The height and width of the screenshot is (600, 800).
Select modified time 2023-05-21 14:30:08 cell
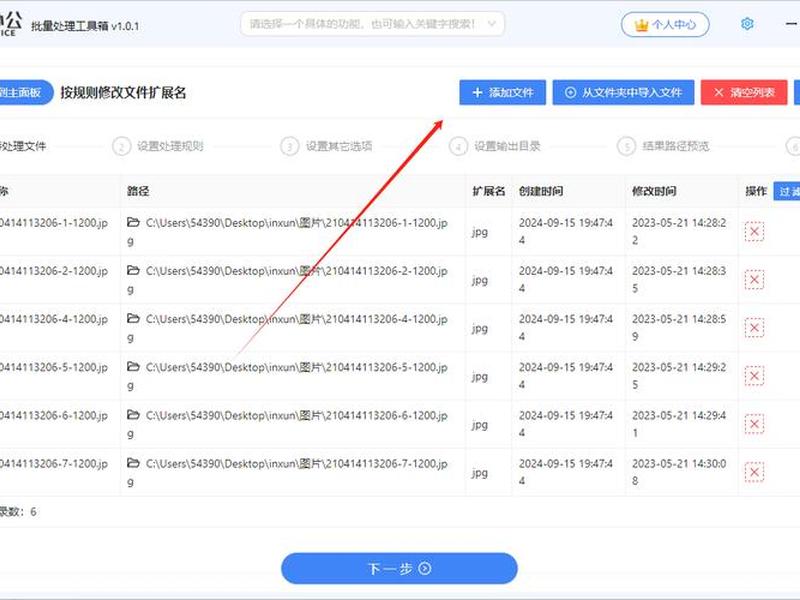pyautogui.click(x=681, y=472)
